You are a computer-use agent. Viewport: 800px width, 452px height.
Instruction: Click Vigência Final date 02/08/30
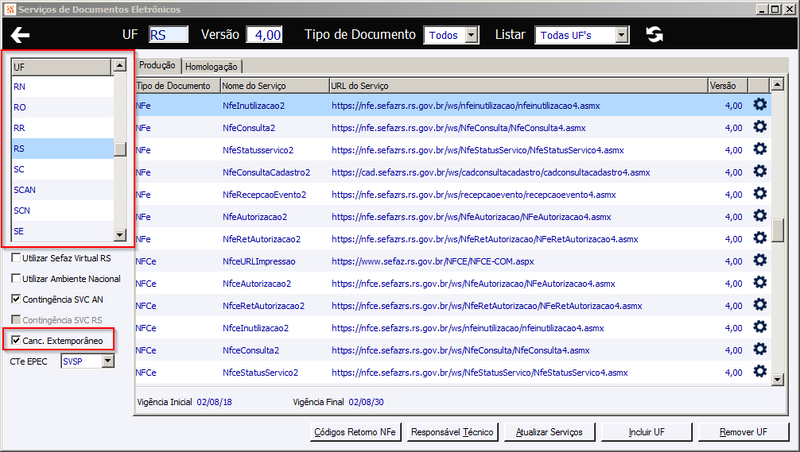point(366,402)
